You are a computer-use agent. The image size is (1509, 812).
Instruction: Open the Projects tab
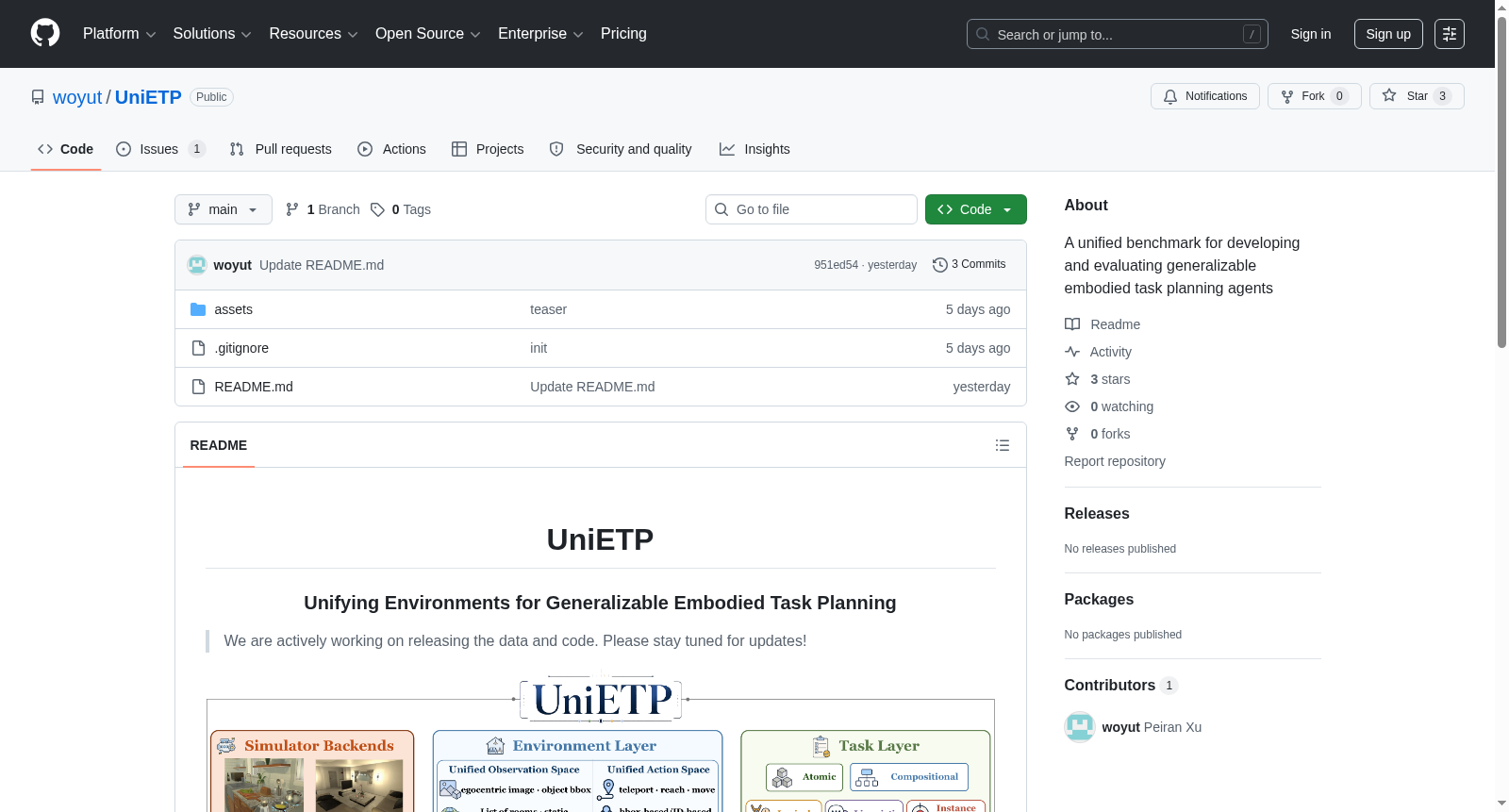[x=488, y=149]
